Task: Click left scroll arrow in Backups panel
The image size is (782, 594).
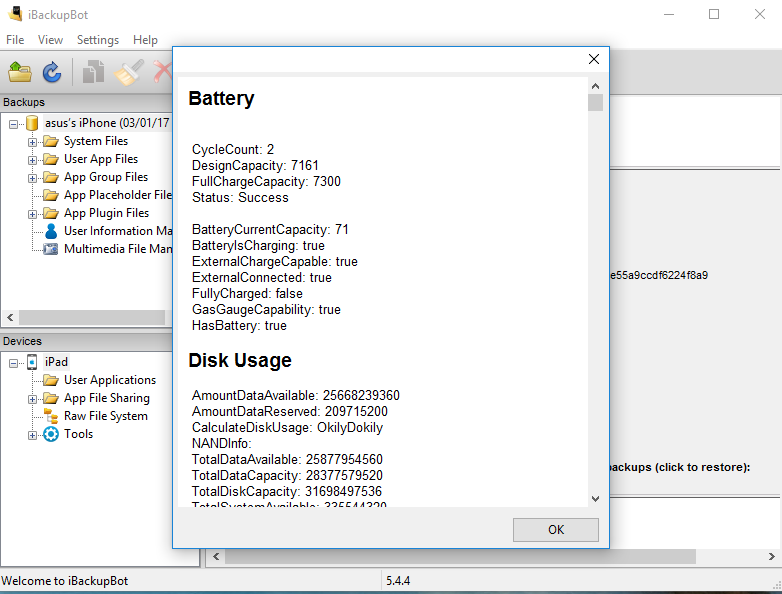Action: [10, 317]
